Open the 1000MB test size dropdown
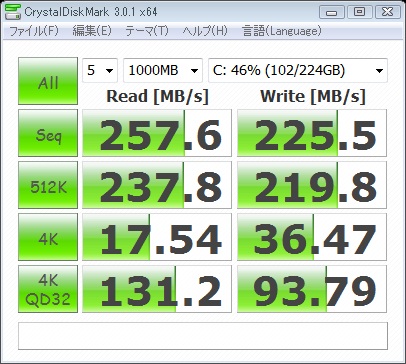 (x=163, y=70)
